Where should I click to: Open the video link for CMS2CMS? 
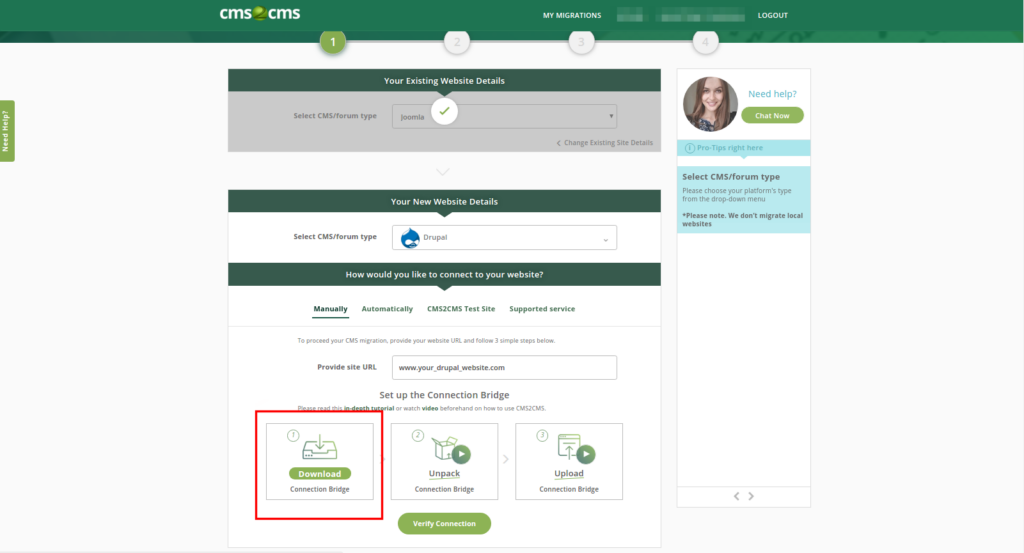coord(430,409)
